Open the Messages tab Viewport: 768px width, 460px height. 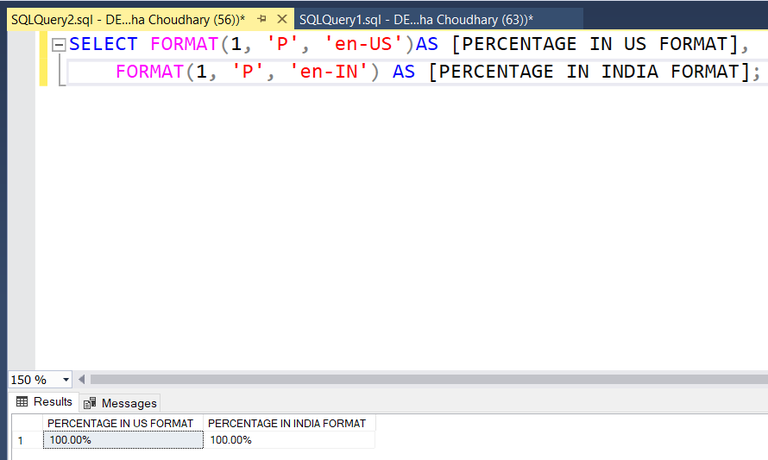[120, 403]
